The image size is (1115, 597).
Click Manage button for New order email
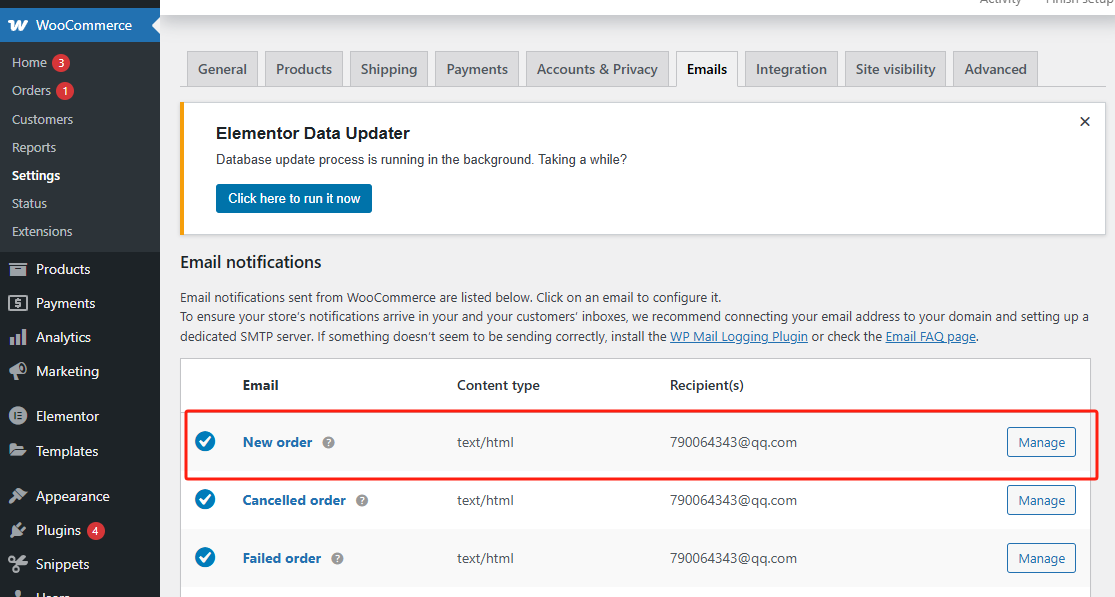[1041, 442]
